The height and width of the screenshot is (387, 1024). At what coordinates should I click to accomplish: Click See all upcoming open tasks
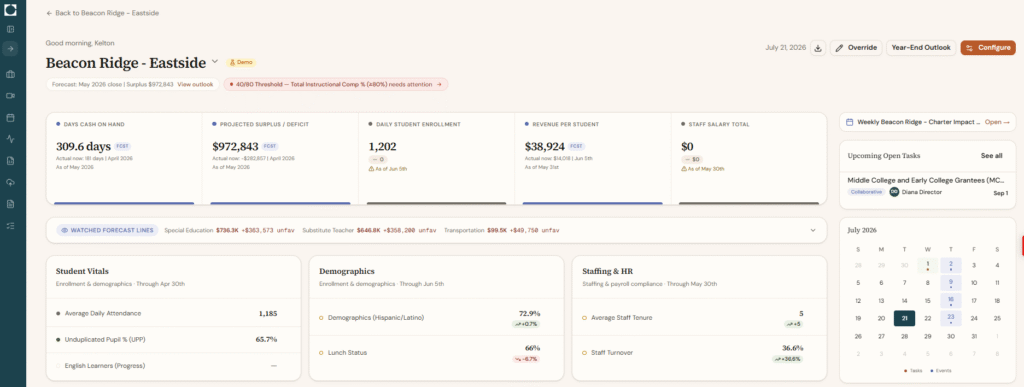[991, 155]
